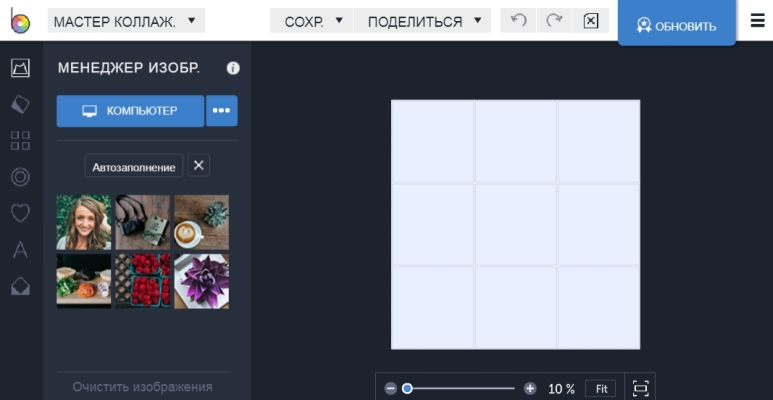Expand the Поделиться dropdown
This screenshot has width=773, height=400.
(424, 21)
